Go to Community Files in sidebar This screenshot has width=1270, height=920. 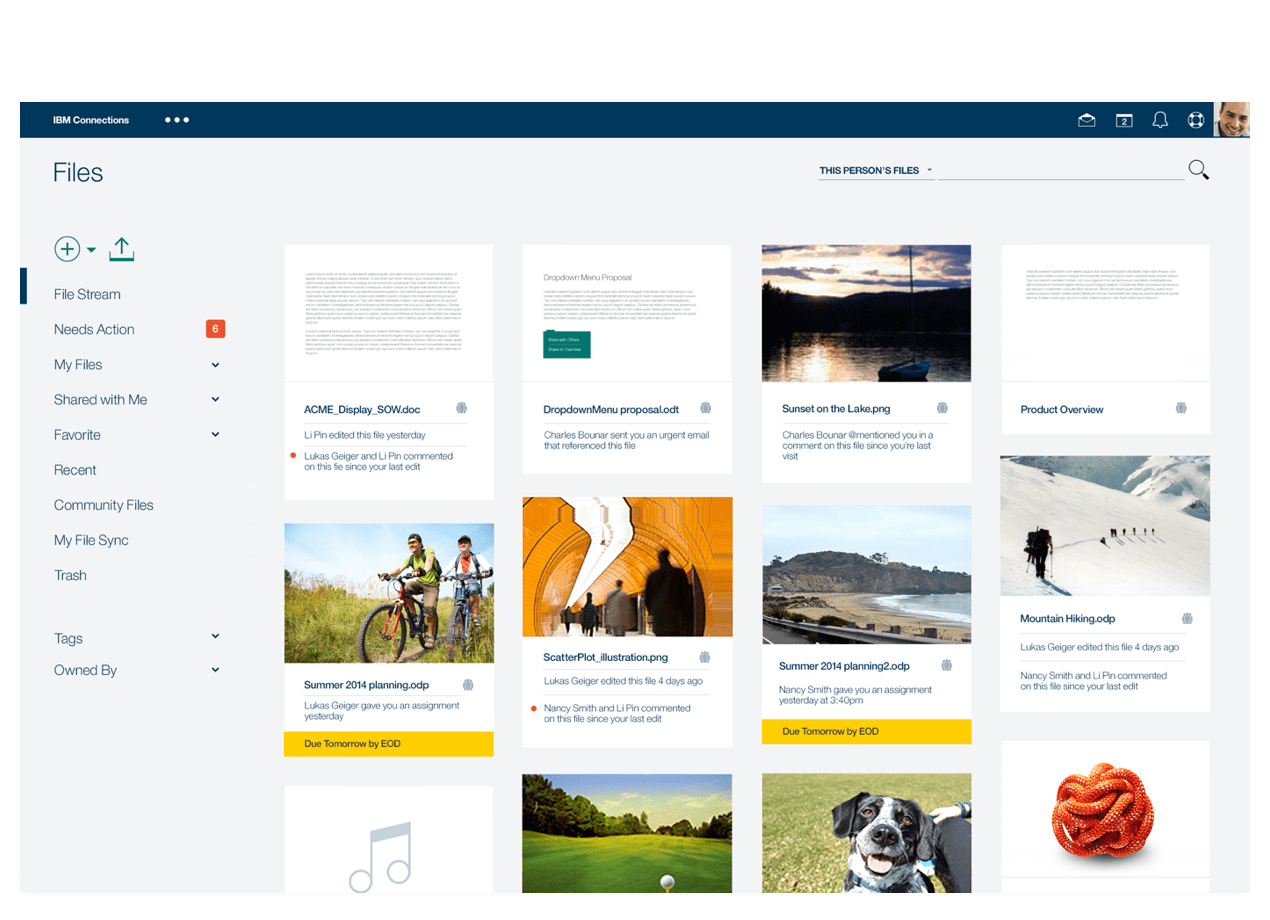click(104, 505)
